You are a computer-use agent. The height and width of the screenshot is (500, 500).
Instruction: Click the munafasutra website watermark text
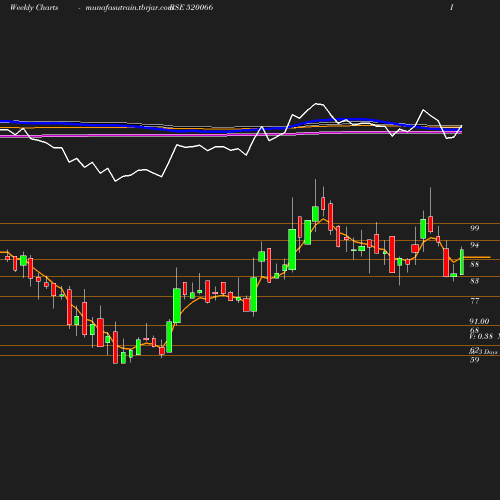pos(128,8)
